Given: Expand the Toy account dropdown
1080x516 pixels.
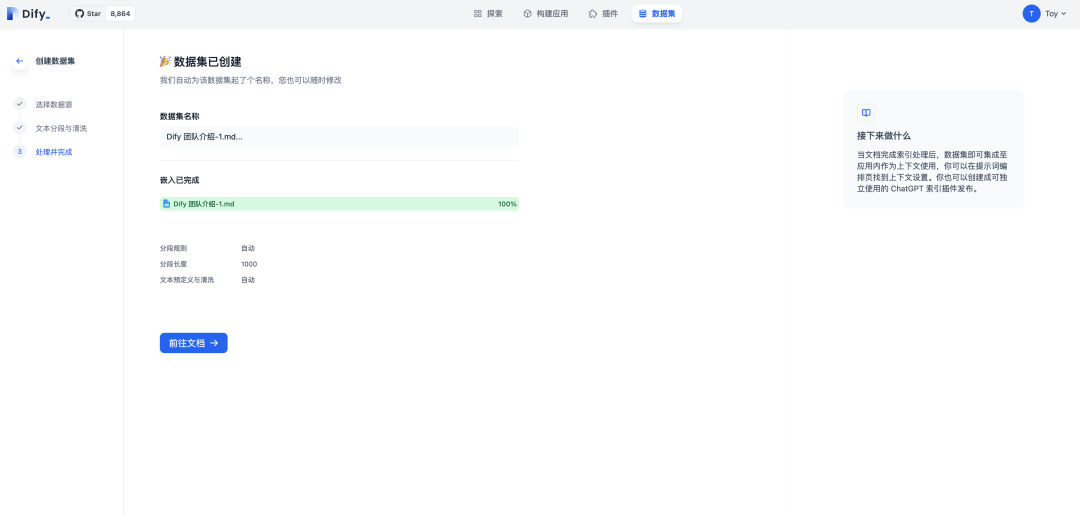Looking at the screenshot, I should pos(1055,14).
